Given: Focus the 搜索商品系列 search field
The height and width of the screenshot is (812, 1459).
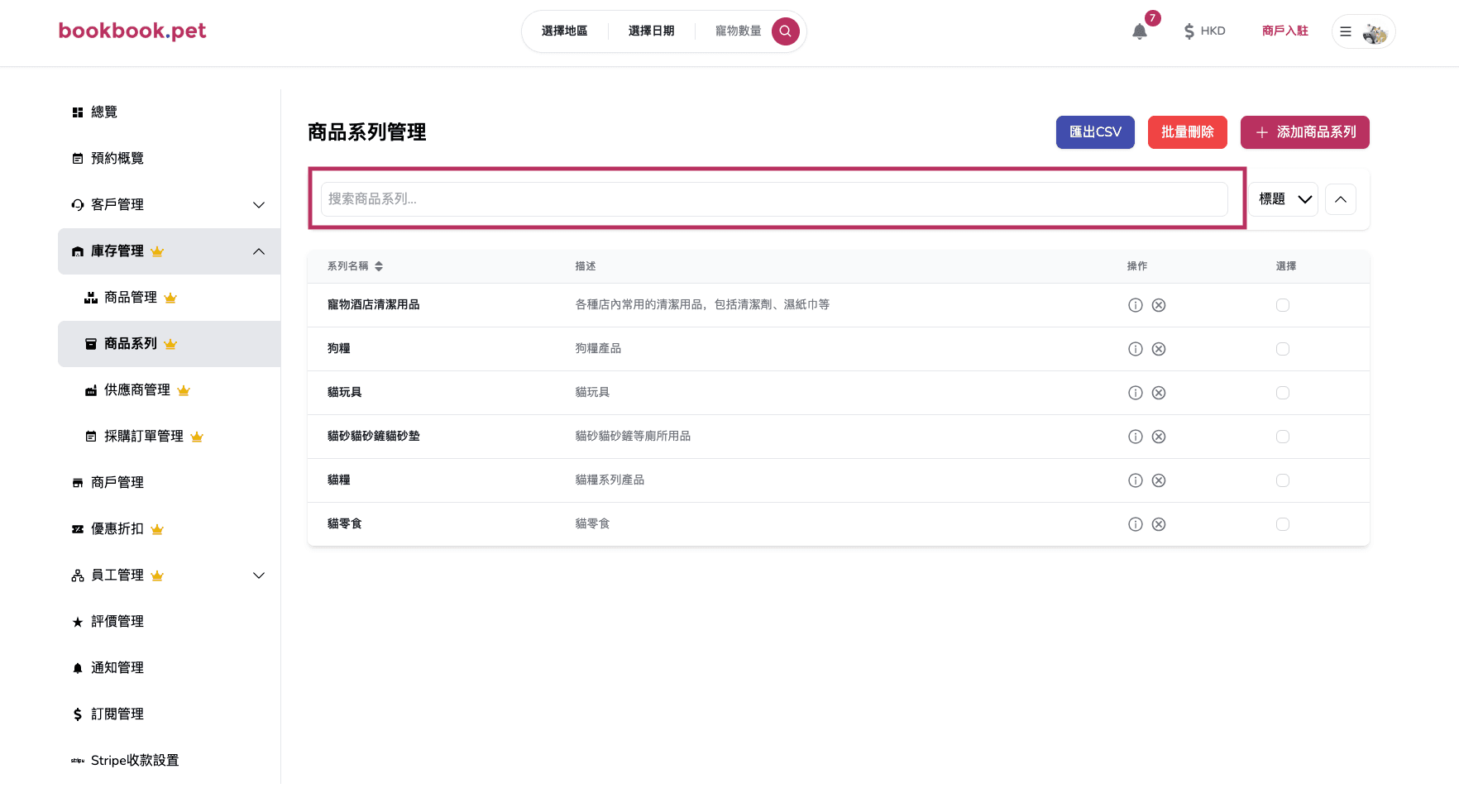Looking at the screenshot, I should click(x=774, y=199).
